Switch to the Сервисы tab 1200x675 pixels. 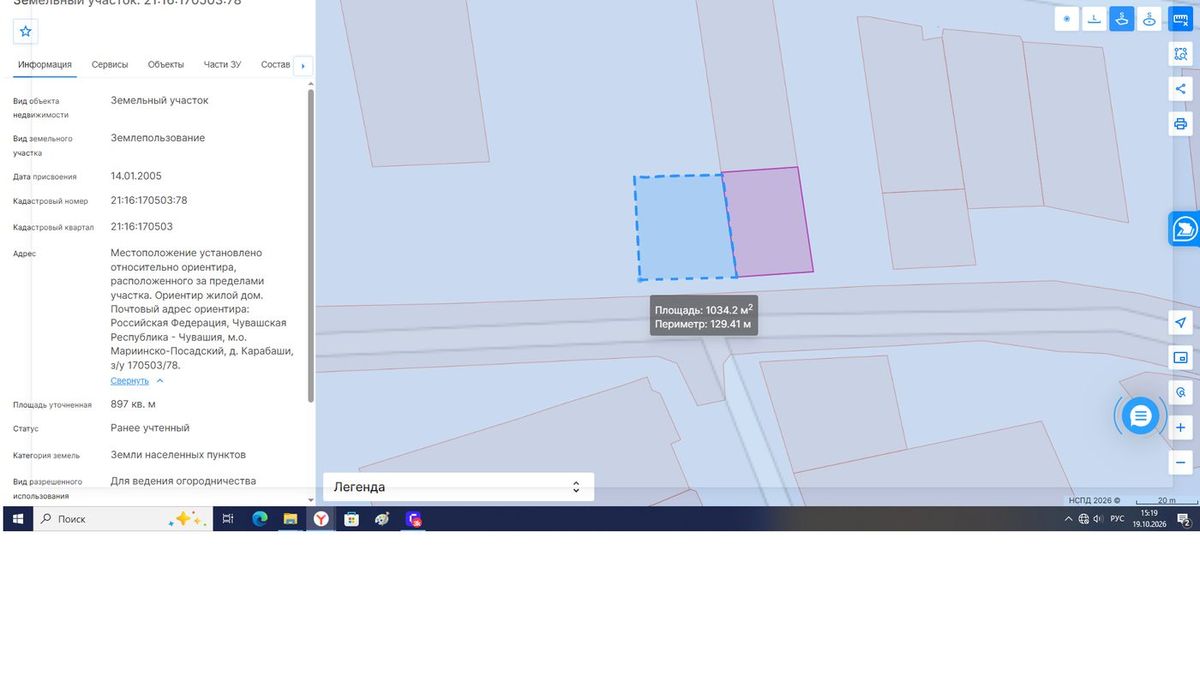[x=110, y=65]
